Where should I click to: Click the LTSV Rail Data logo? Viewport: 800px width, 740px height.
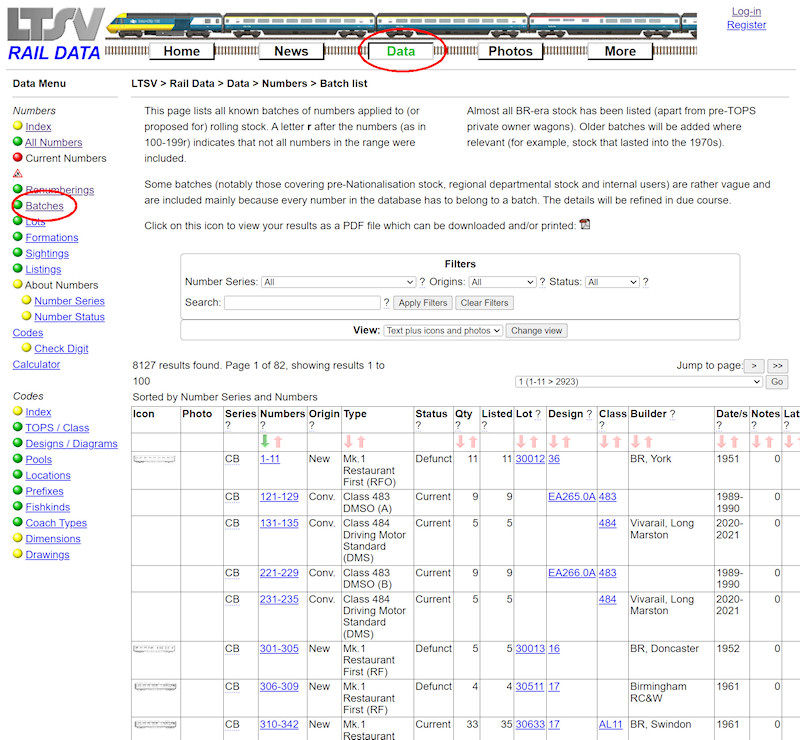click(54, 35)
